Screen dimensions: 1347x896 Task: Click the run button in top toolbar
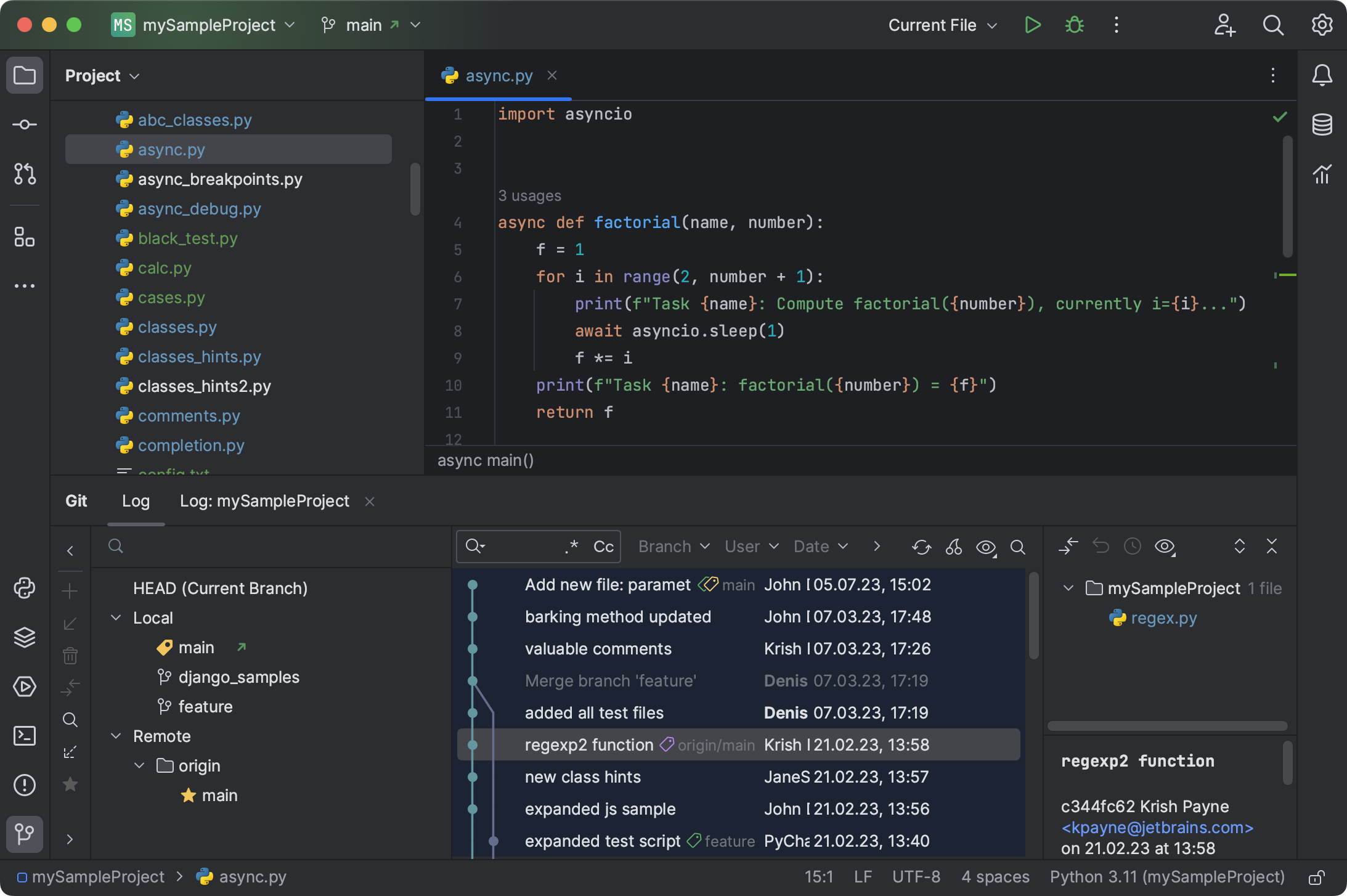tap(1033, 24)
